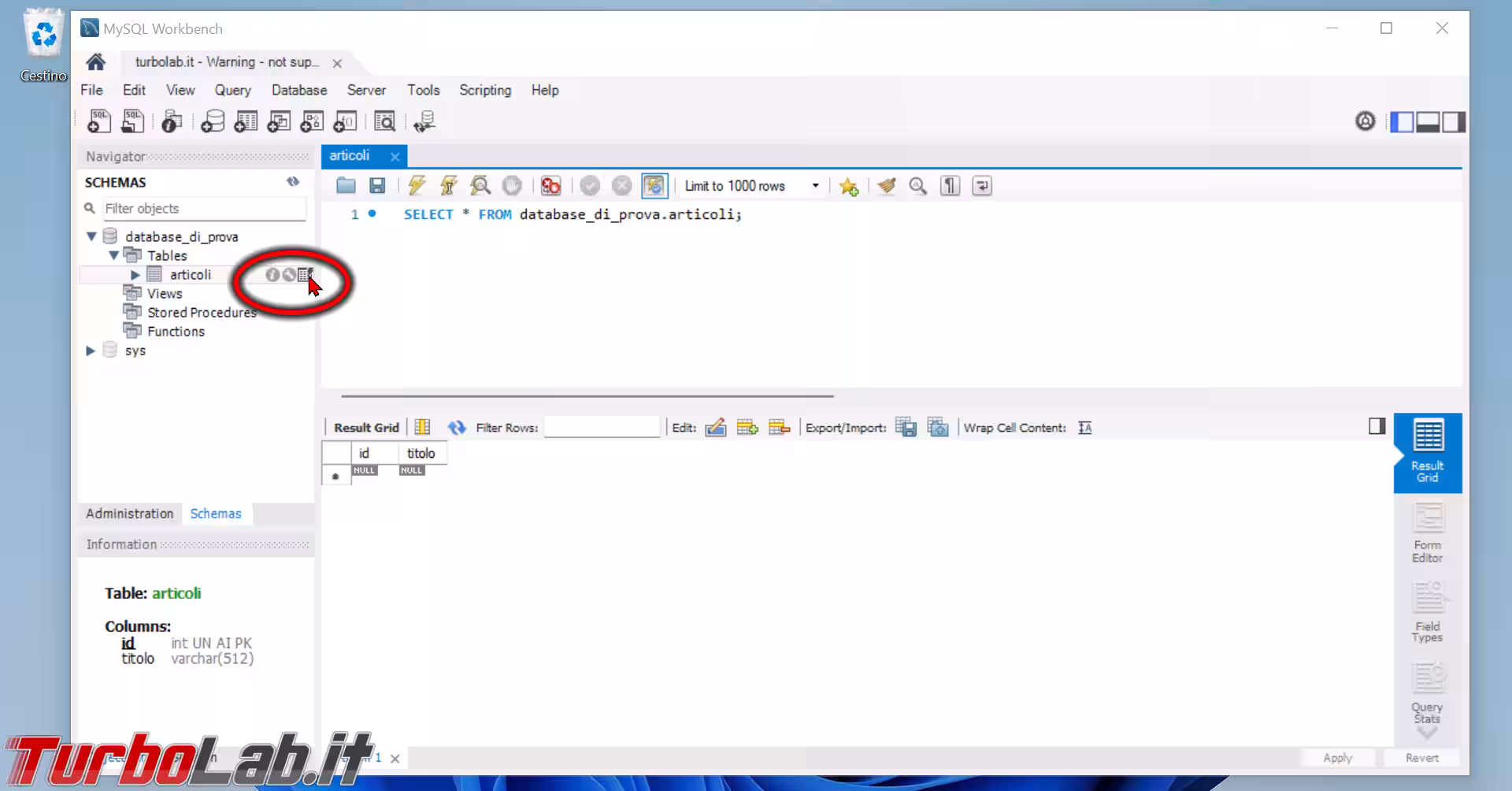Create a new SQL tab icon
Screen dimensions: 1512x791
point(99,121)
